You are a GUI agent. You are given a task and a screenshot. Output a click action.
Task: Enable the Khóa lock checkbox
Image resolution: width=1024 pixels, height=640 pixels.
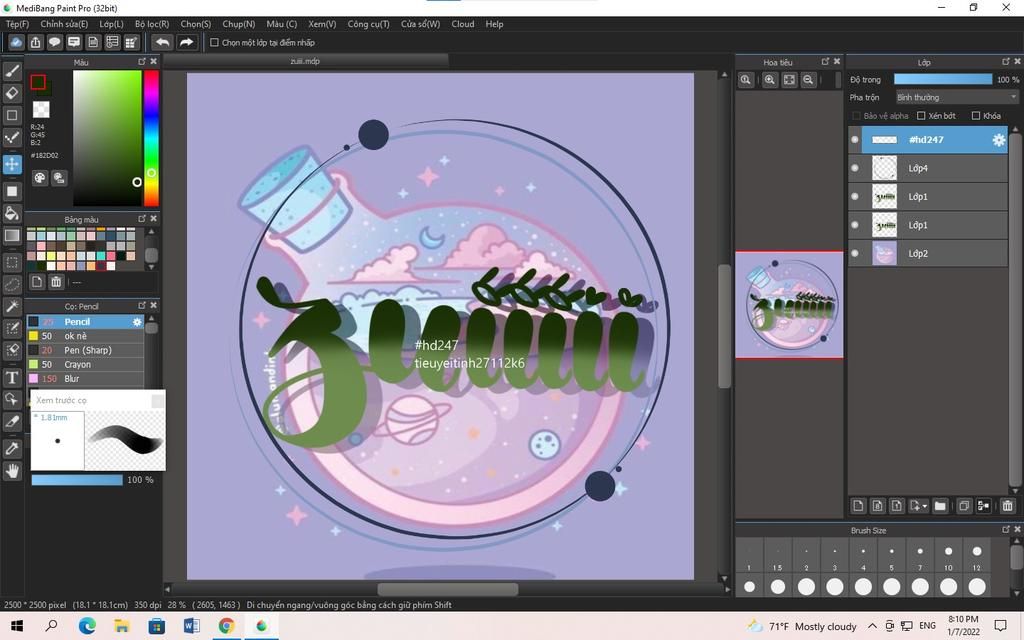[976, 116]
